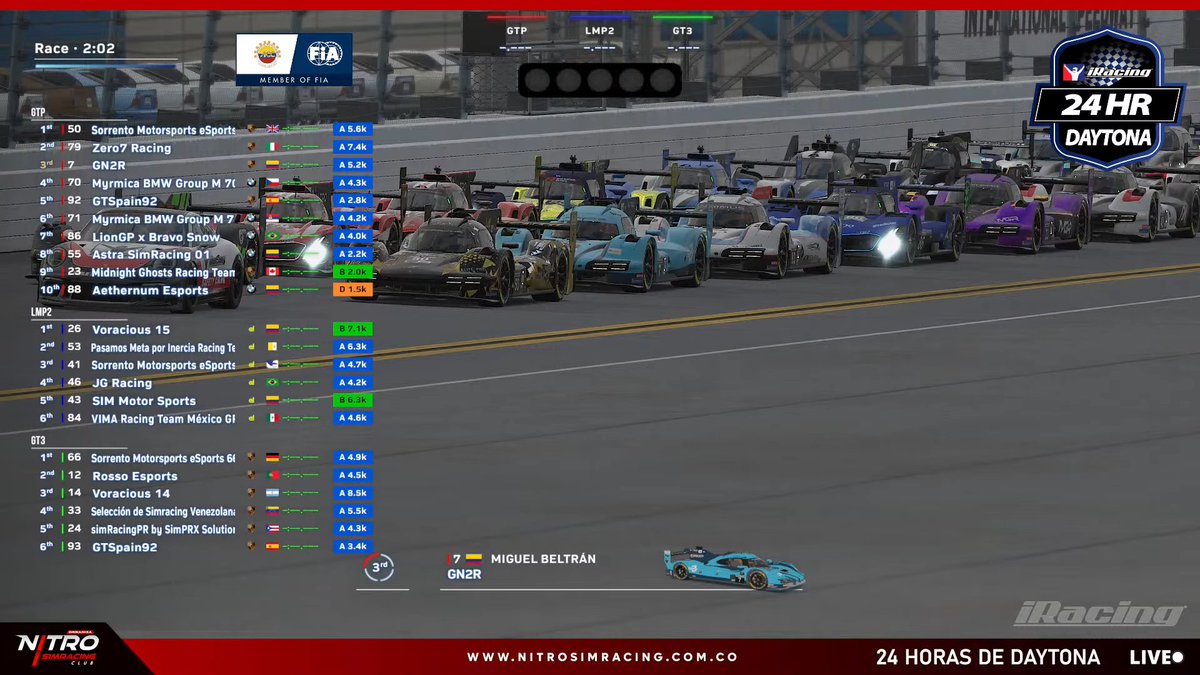This screenshot has width=1200, height=675.
Task: Click the British flag on Sorrento #50 row
Action: click(272, 130)
